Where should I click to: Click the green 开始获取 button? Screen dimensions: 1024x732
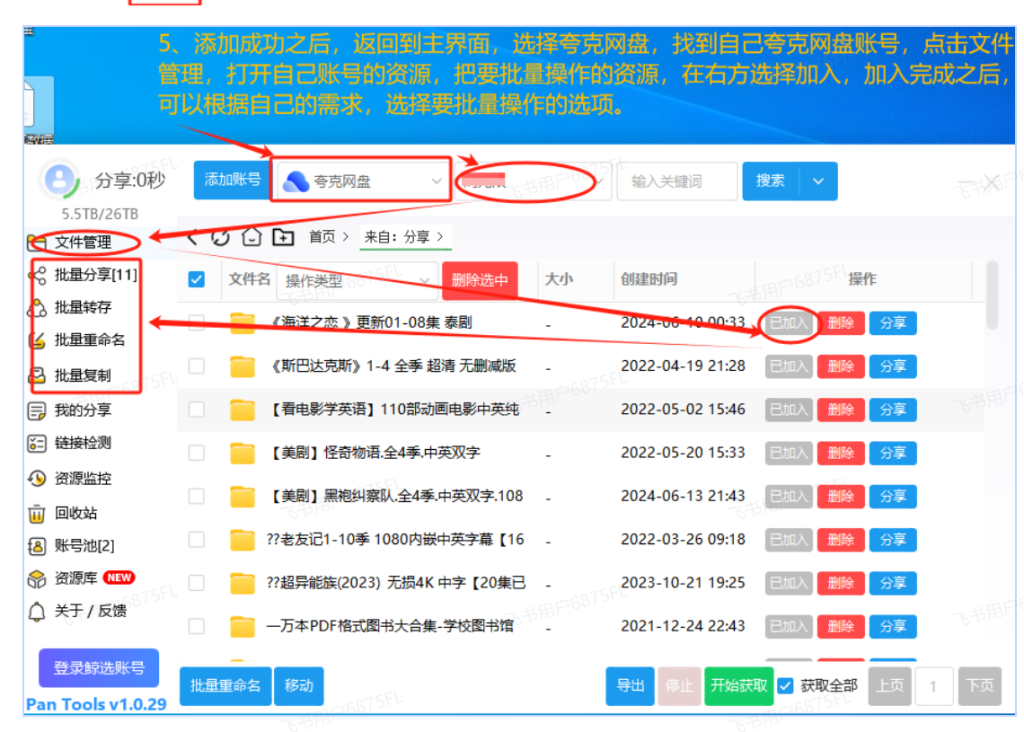(x=738, y=685)
